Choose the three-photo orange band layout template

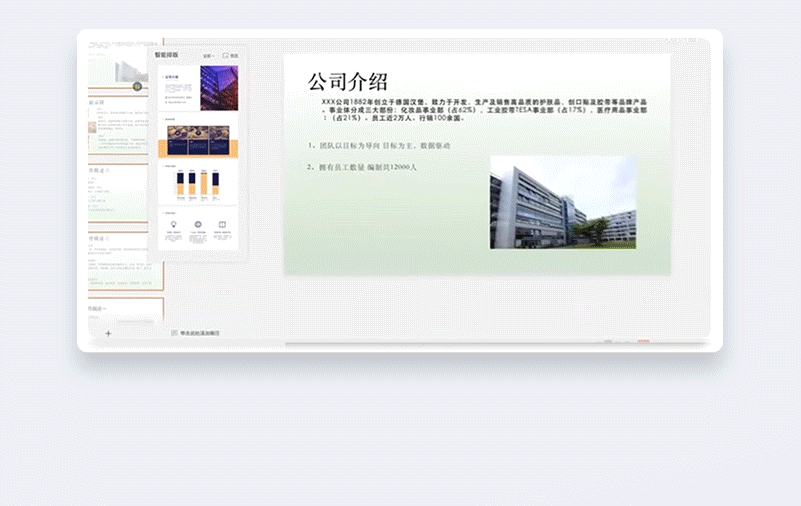coord(198,136)
